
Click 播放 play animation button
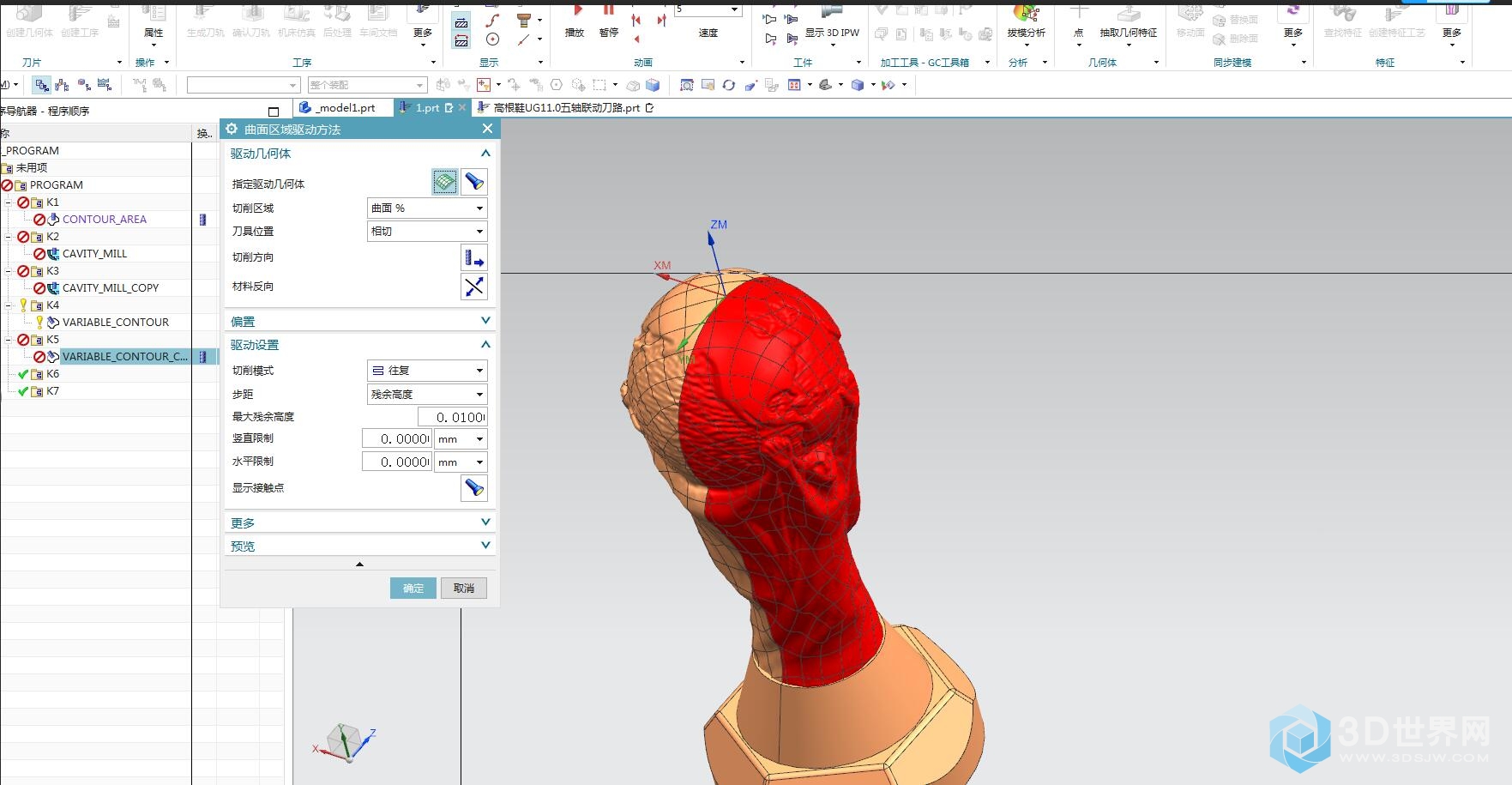click(x=575, y=21)
